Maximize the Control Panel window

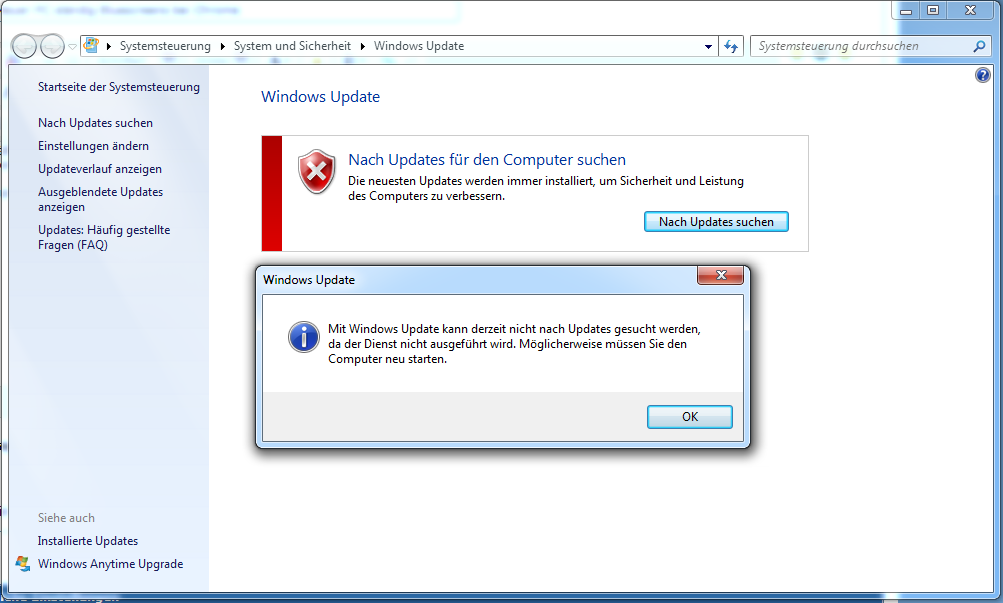(x=933, y=10)
